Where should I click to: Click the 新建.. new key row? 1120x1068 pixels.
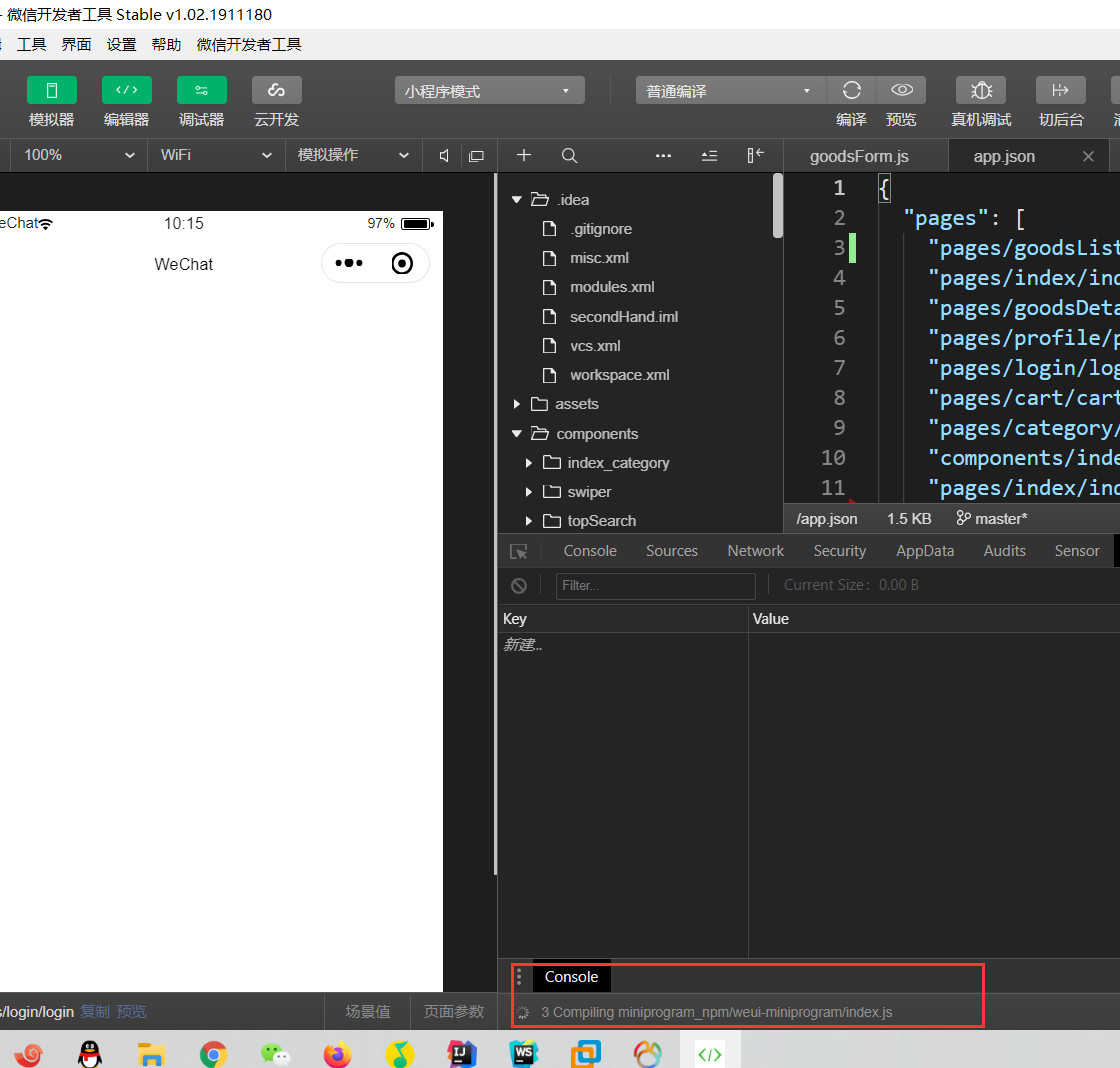pyautogui.click(x=622, y=645)
